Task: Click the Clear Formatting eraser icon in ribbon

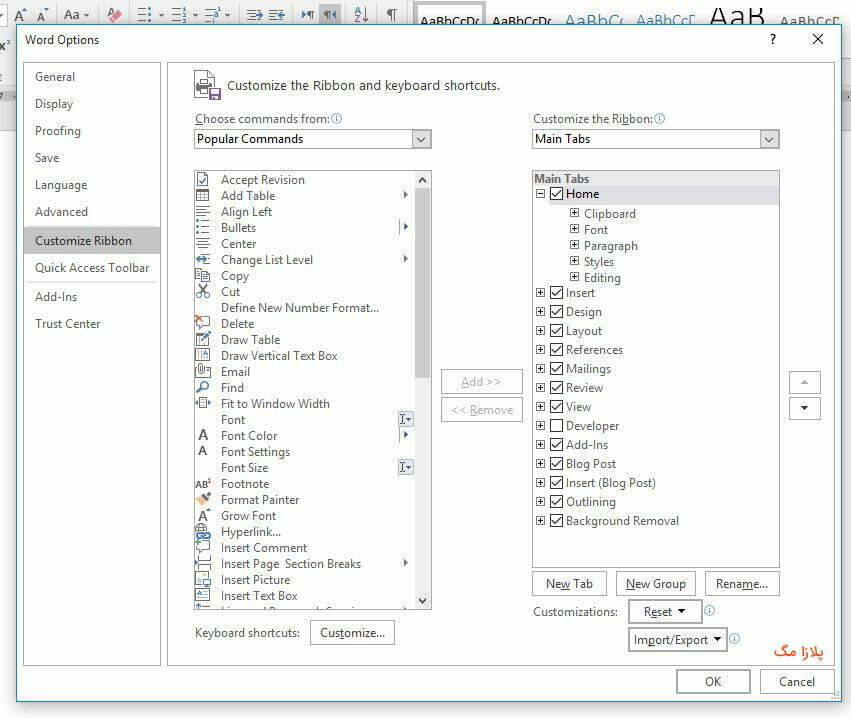Action: pyautogui.click(x=114, y=15)
